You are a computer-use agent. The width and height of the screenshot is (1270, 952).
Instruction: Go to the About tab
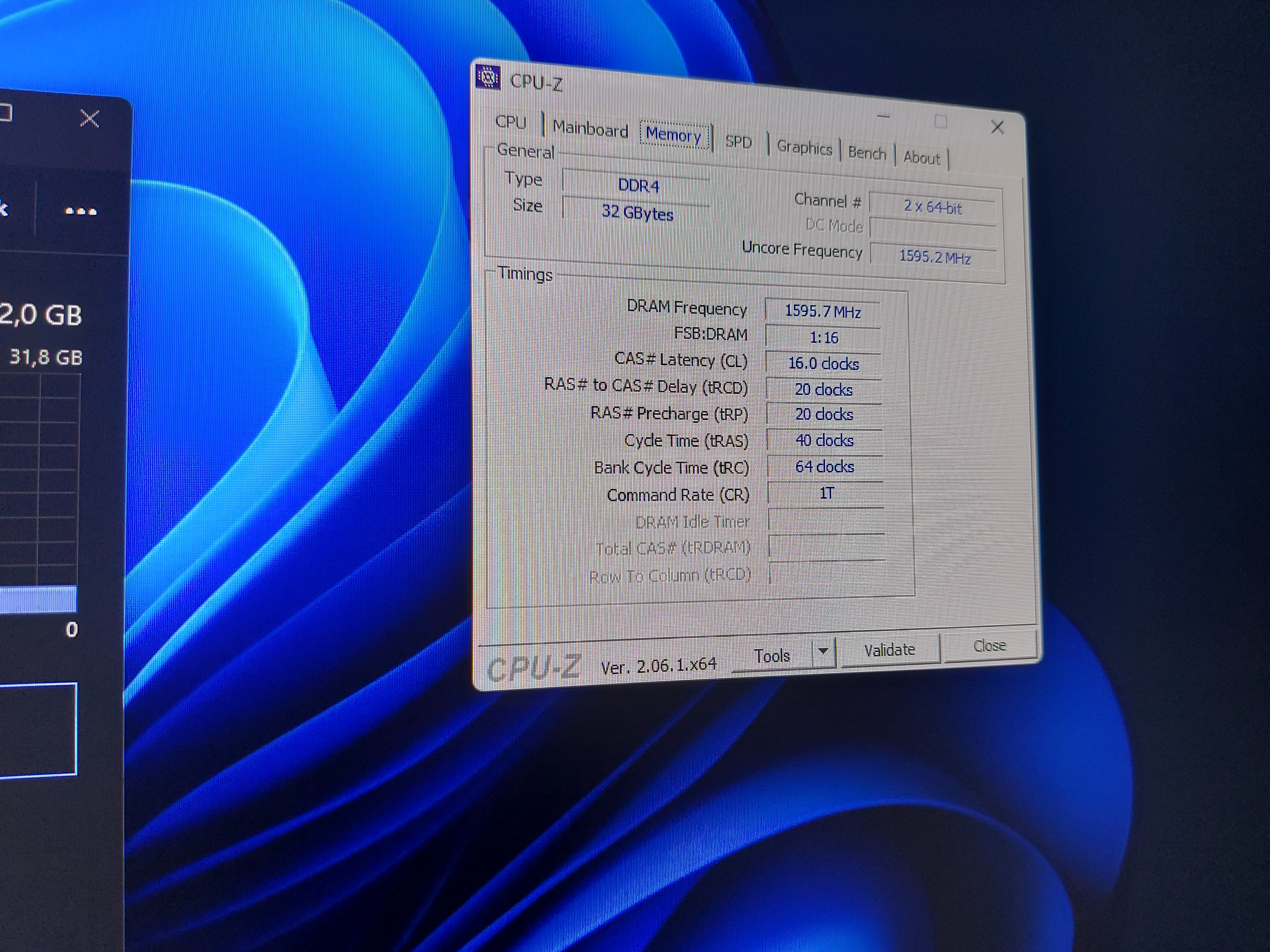(x=921, y=157)
